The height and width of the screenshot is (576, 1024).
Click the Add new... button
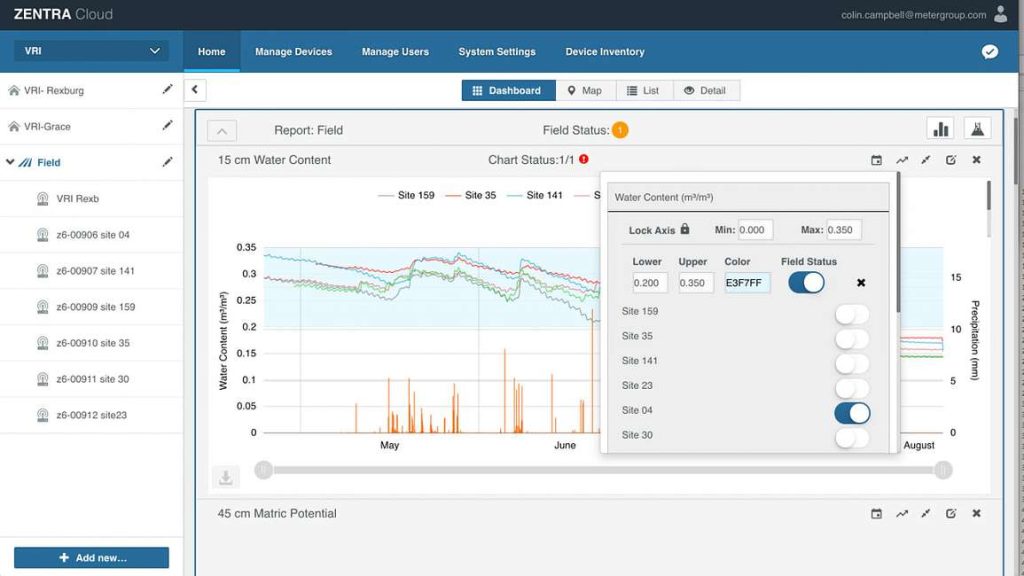91,558
